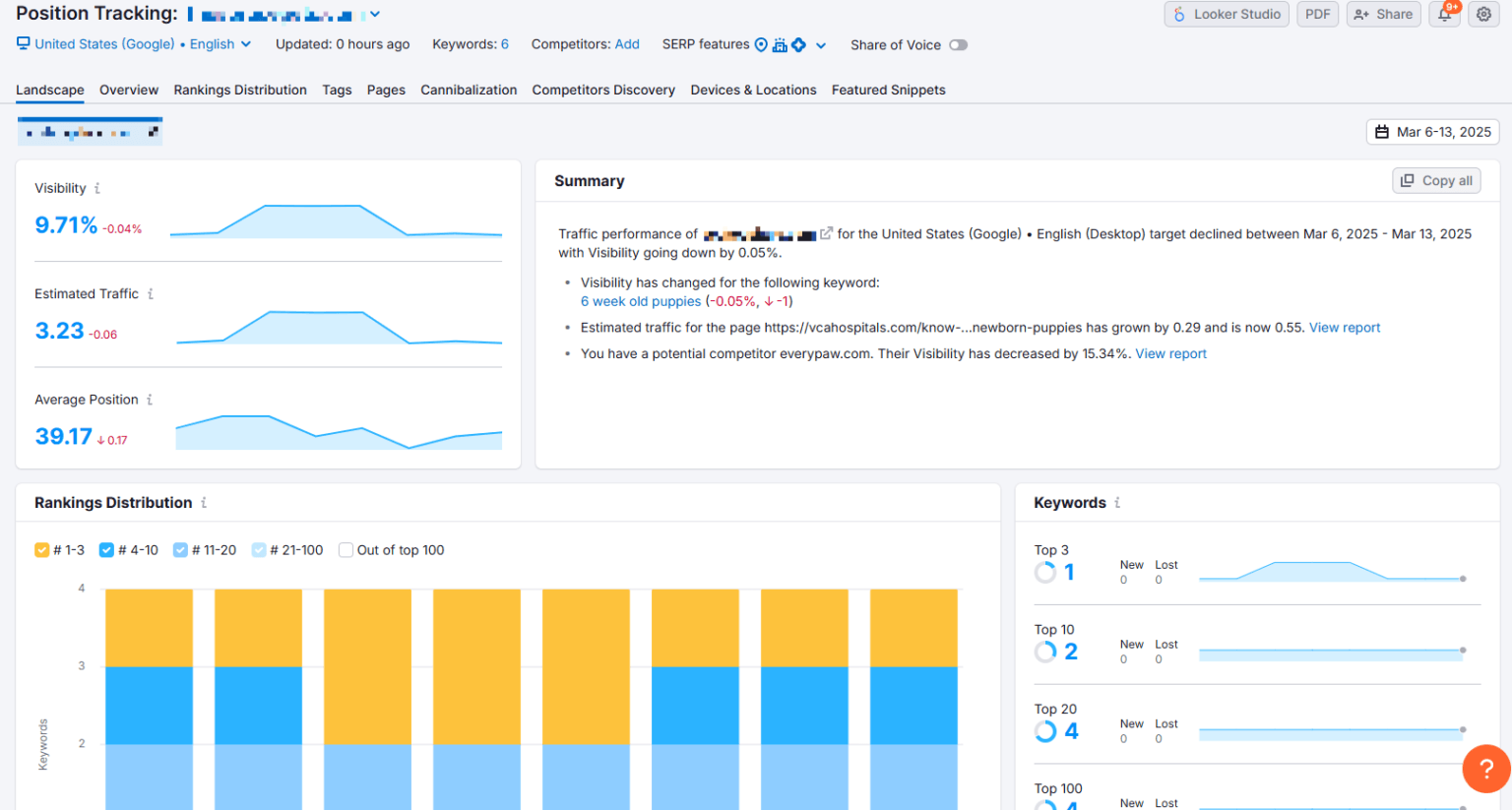Click the Average Position info icon
1512x810 pixels.
coord(150,400)
